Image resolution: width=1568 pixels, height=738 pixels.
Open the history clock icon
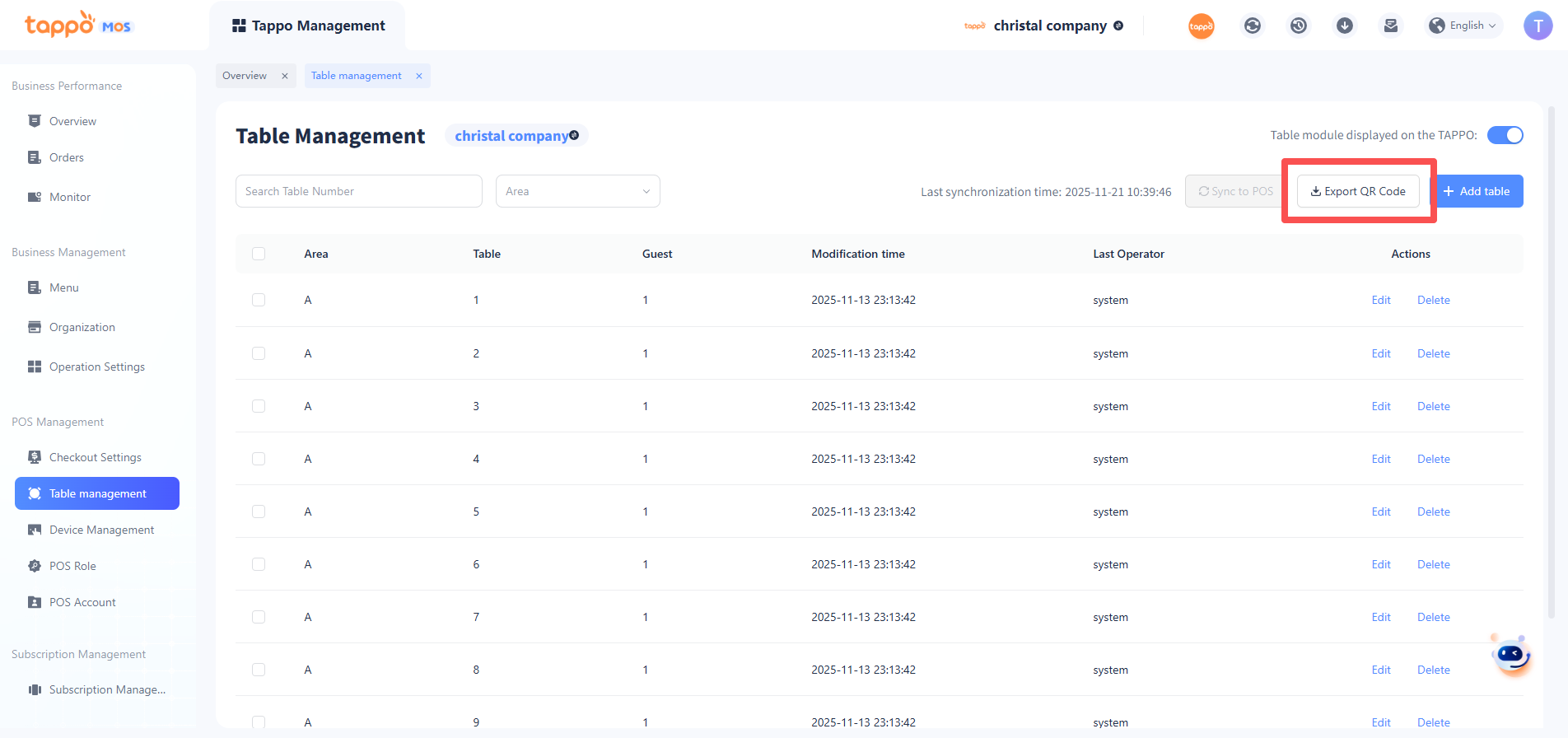1298,26
